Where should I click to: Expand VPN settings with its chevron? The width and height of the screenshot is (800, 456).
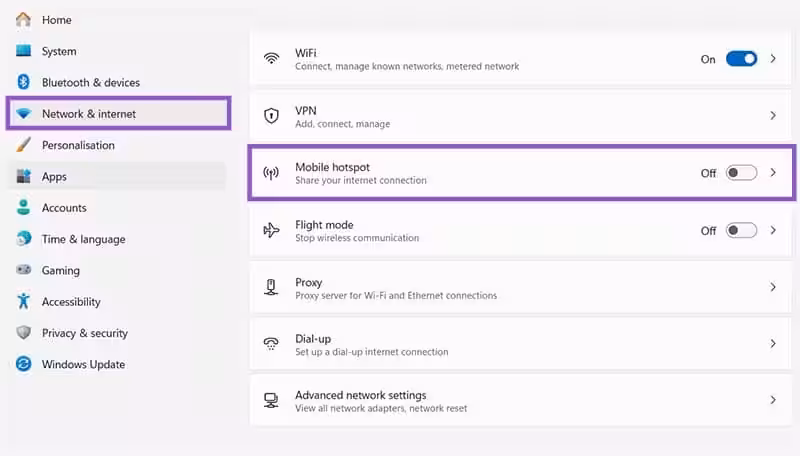coord(773,116)
